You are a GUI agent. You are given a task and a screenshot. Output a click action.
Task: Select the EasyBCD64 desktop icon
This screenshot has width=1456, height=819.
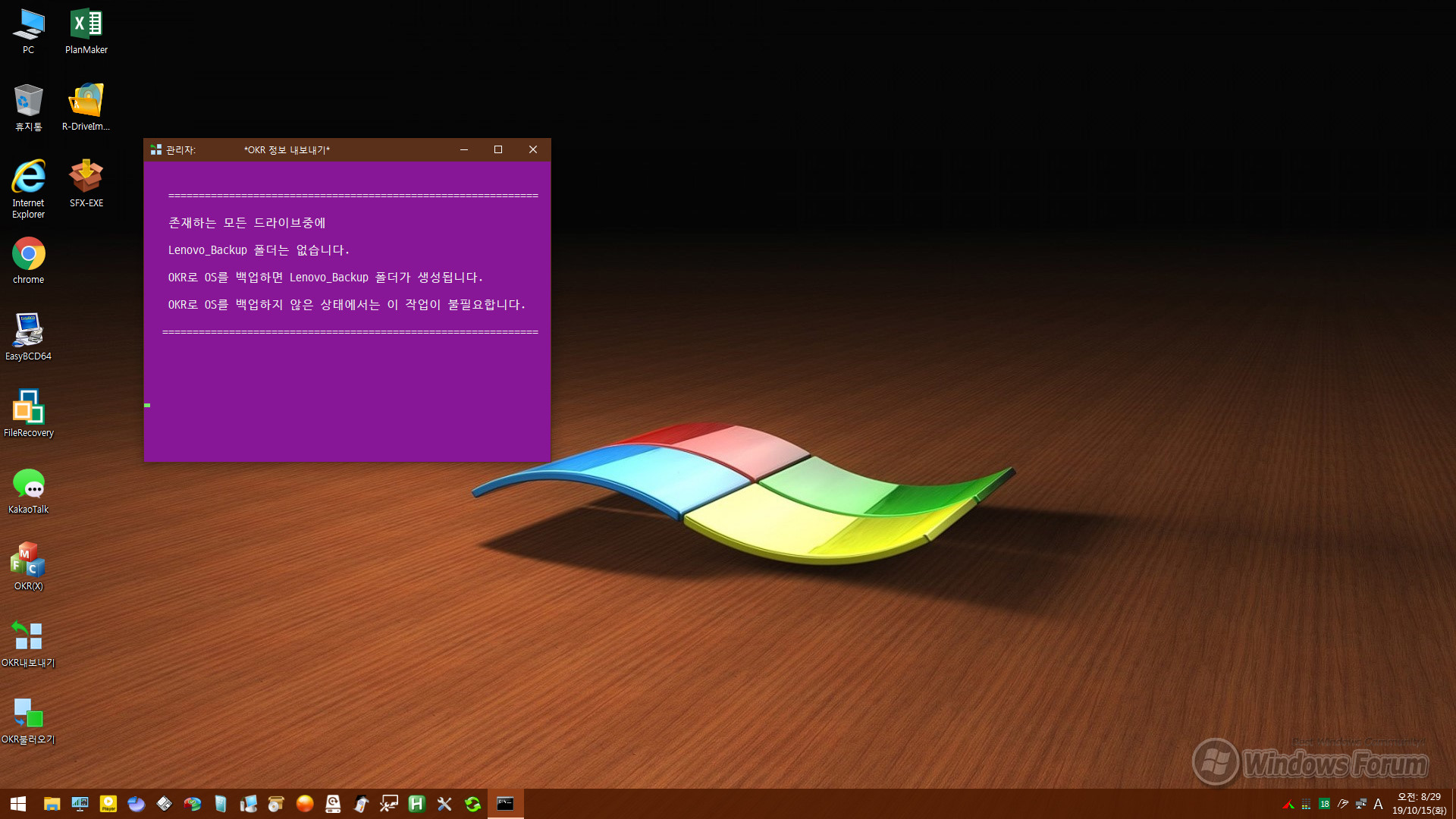coord(28,337)
